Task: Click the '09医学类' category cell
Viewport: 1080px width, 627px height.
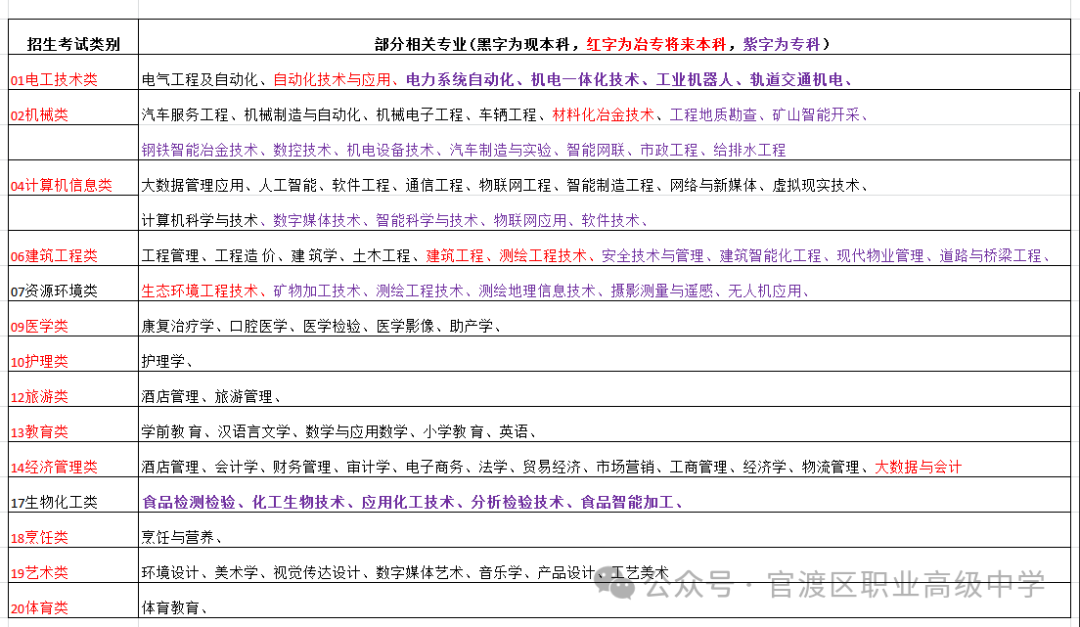Action: tap(73, 318)
